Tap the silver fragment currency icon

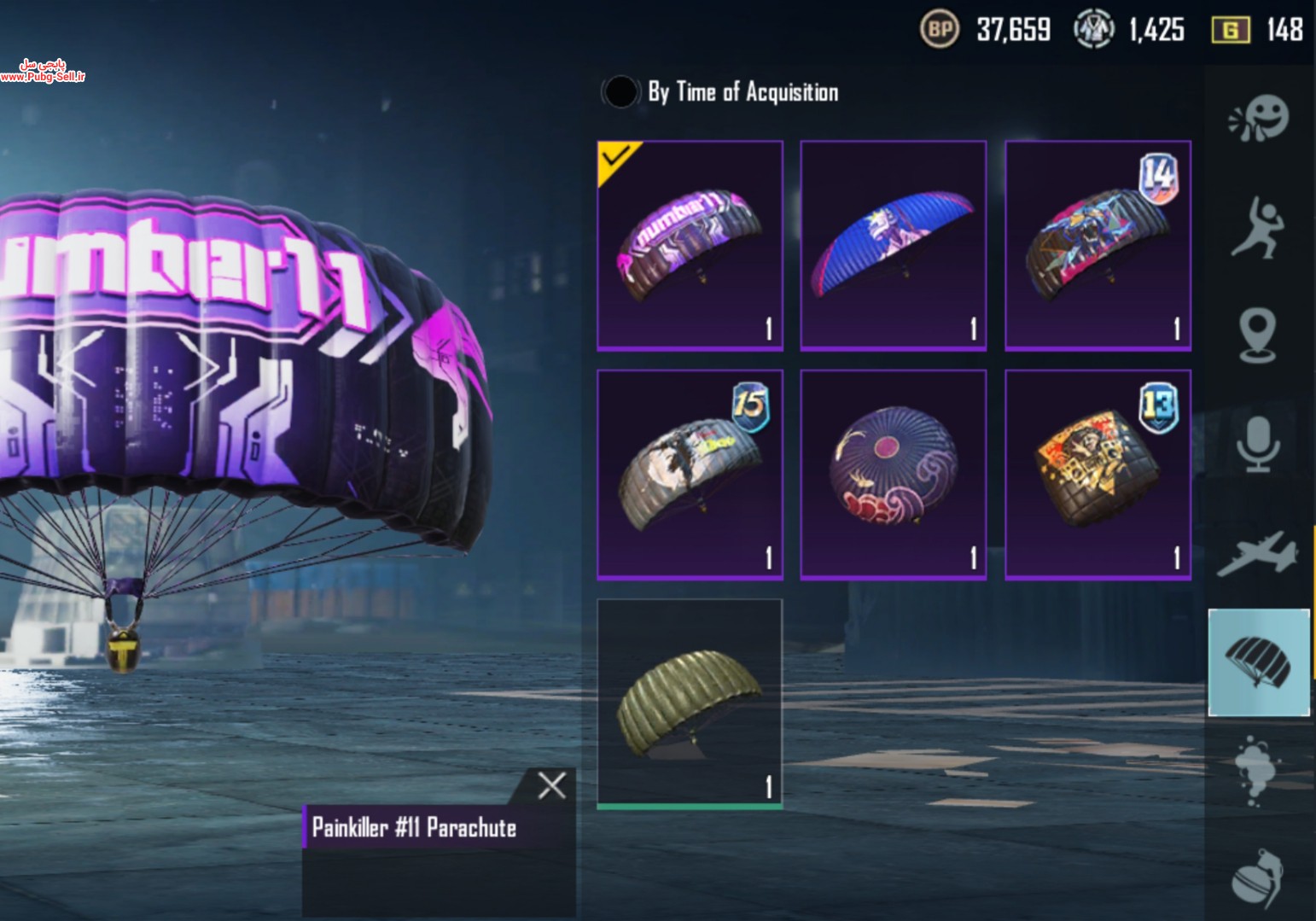(1093, 30)
